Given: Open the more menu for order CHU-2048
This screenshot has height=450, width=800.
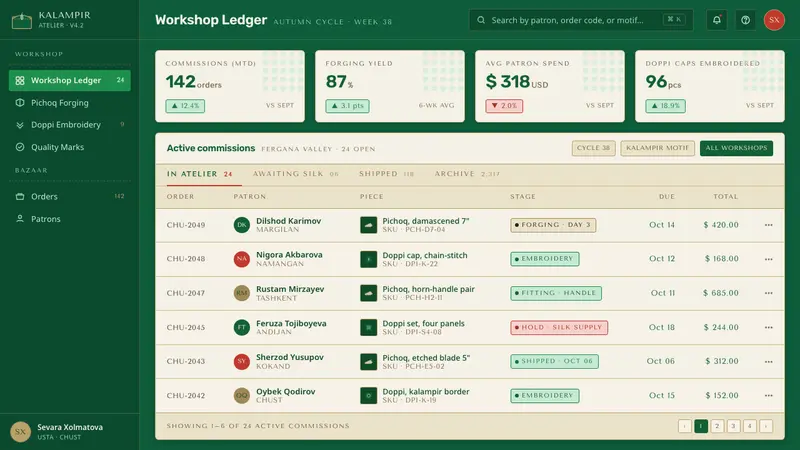Looking at the screenshot, I should click(x=768, y=259).
